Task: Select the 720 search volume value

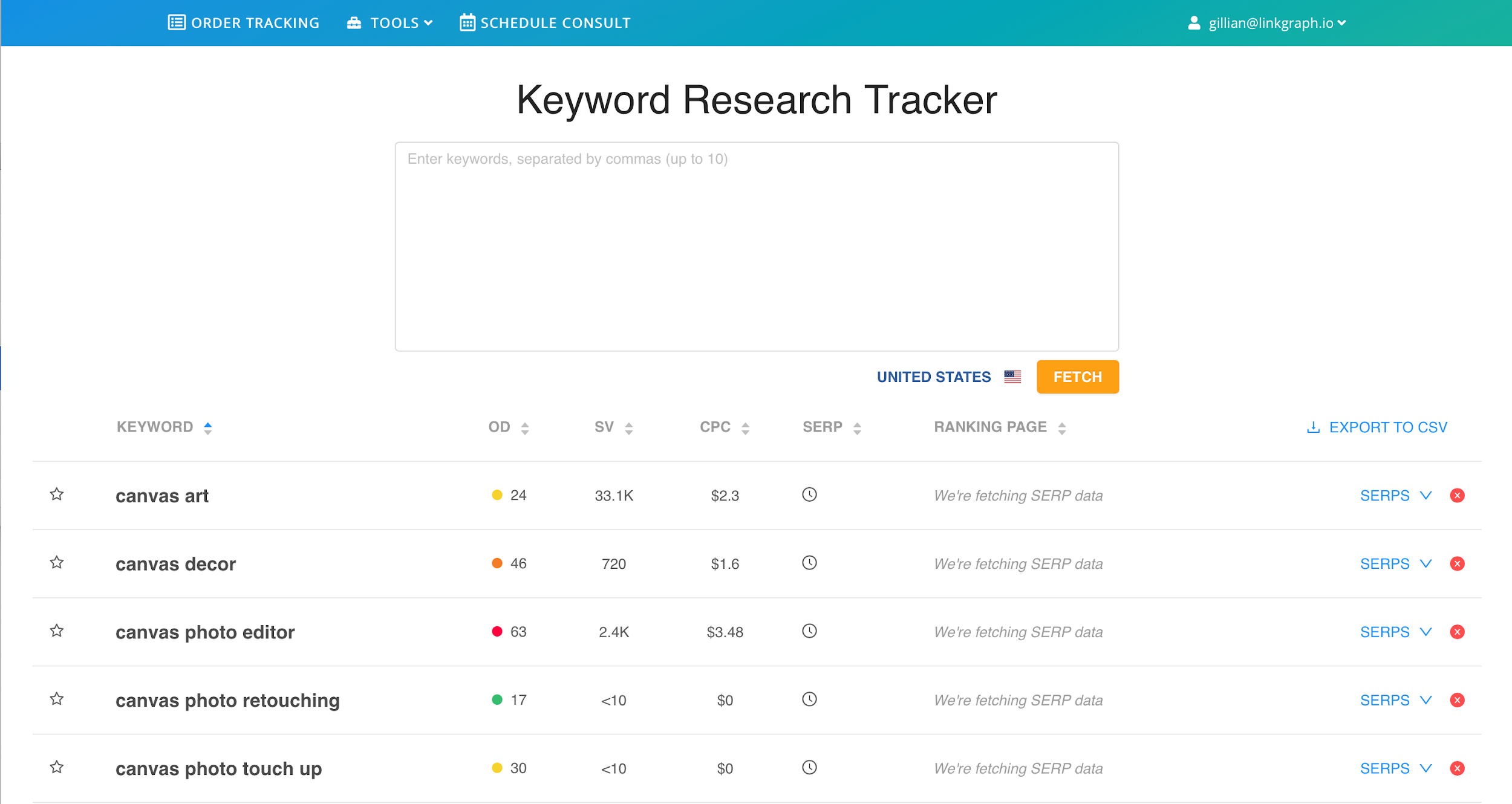Action: [614, 564]
